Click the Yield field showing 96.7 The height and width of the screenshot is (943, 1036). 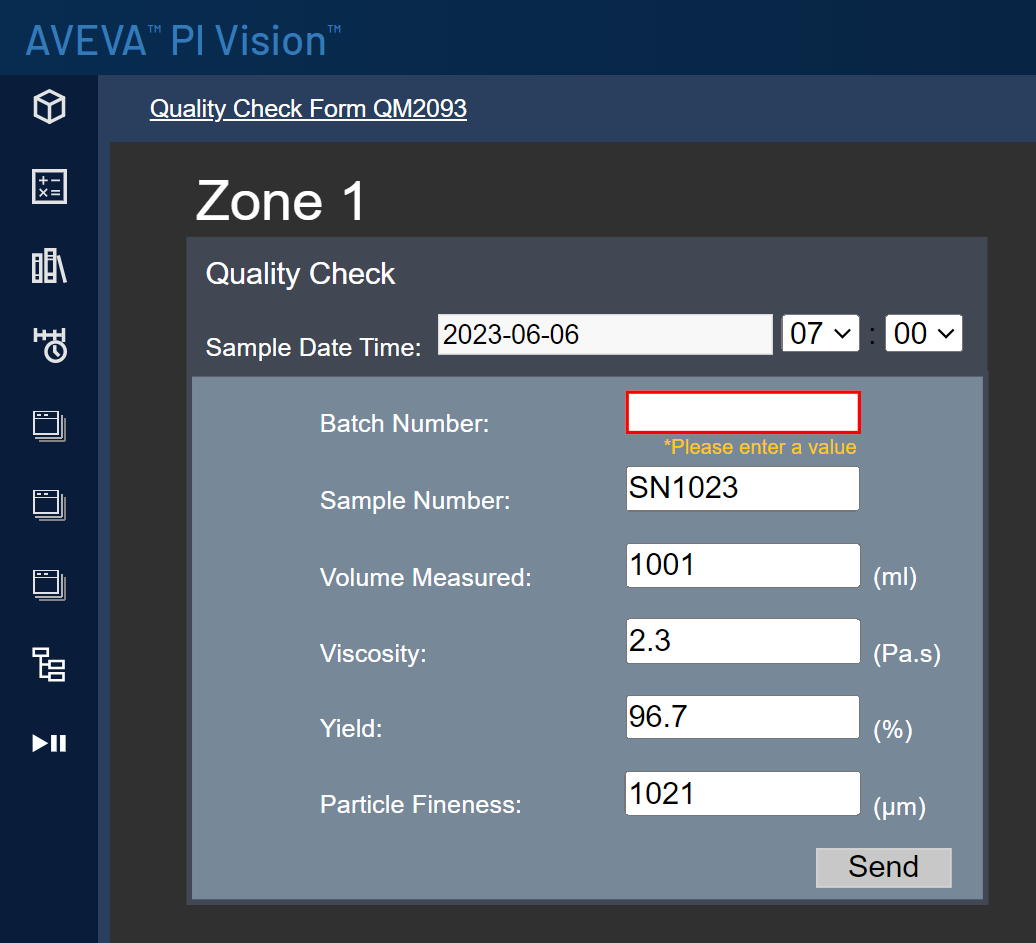(x=742, y=717)
